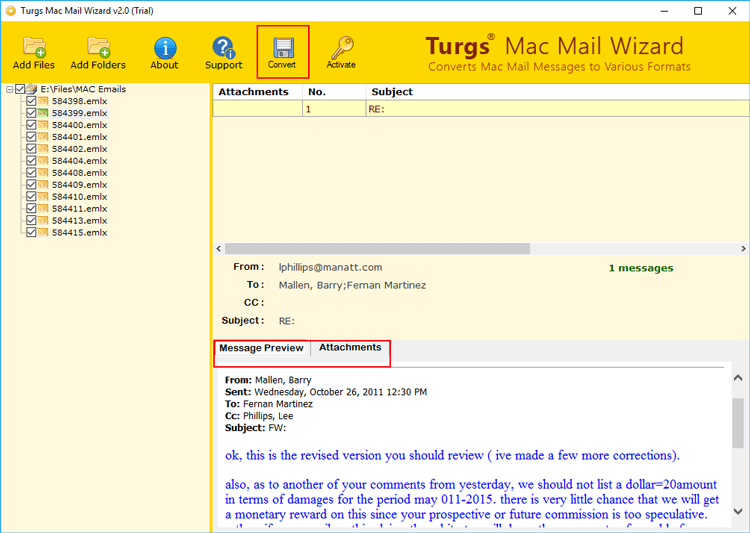Toggle the 584408.emlx checkbox
750x533 pixels.
(x=31, y=173)
